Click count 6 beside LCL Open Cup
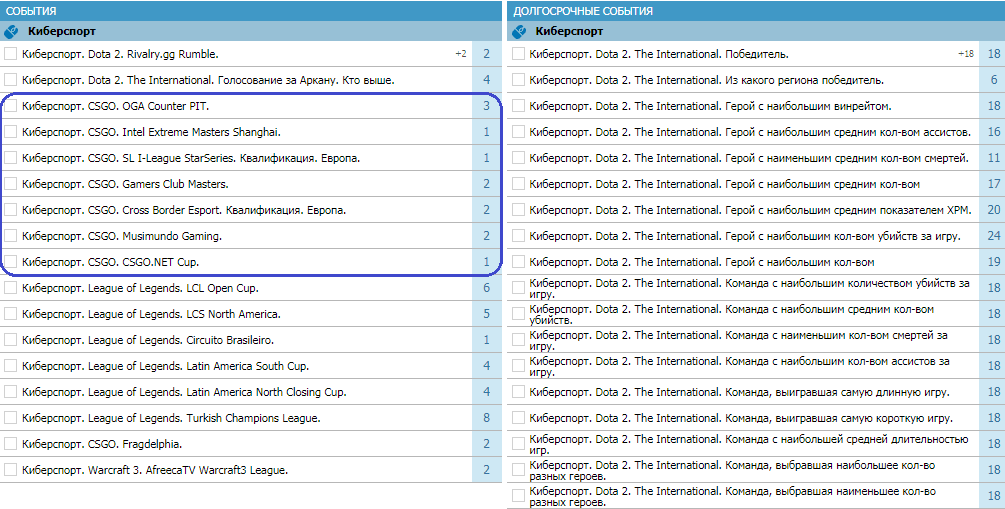This screenshot has width=1005, height=509. [486, 288]
